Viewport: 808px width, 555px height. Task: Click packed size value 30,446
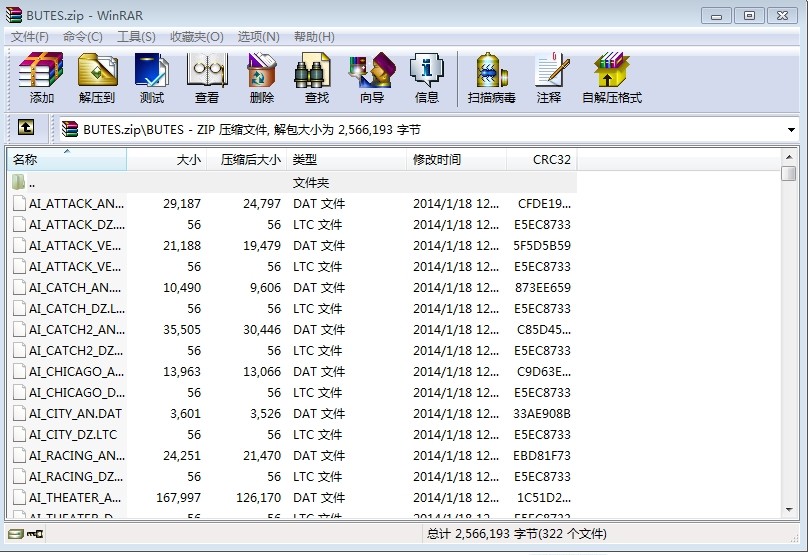click(262, 330)
